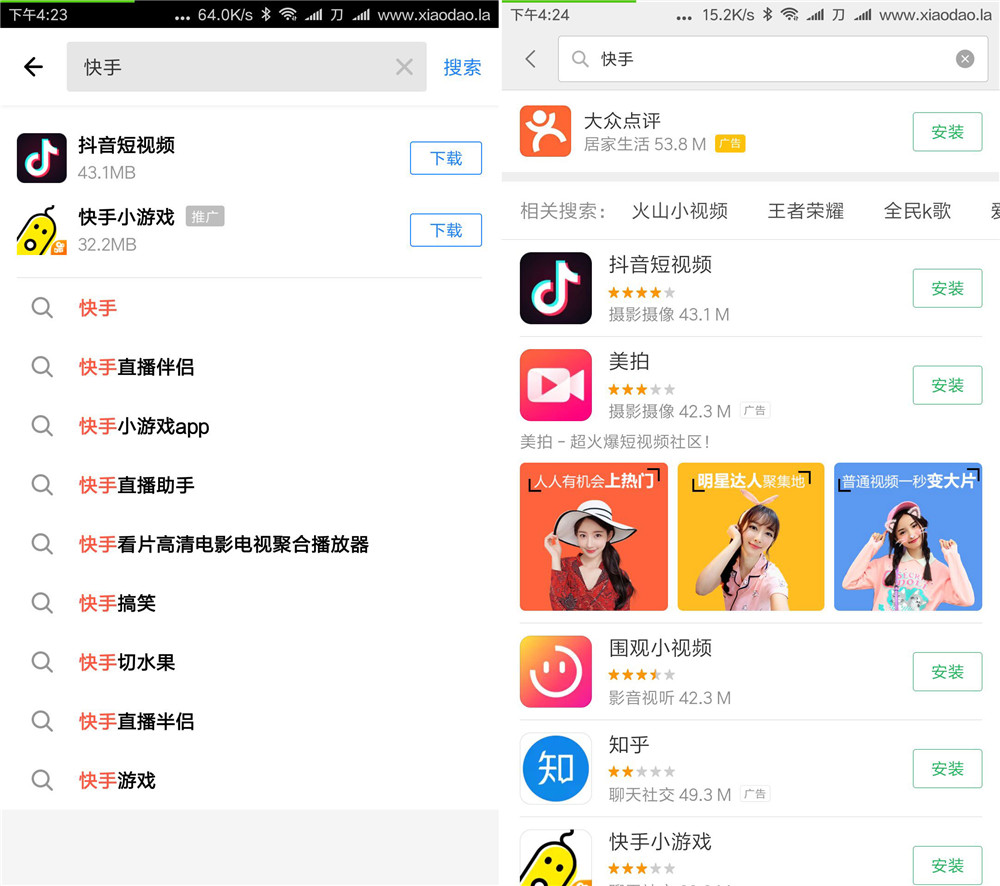Open the 抖音短视频 app icon in left list
The height and width of the screenshot is (886, 1000).
tap(42, 158)
